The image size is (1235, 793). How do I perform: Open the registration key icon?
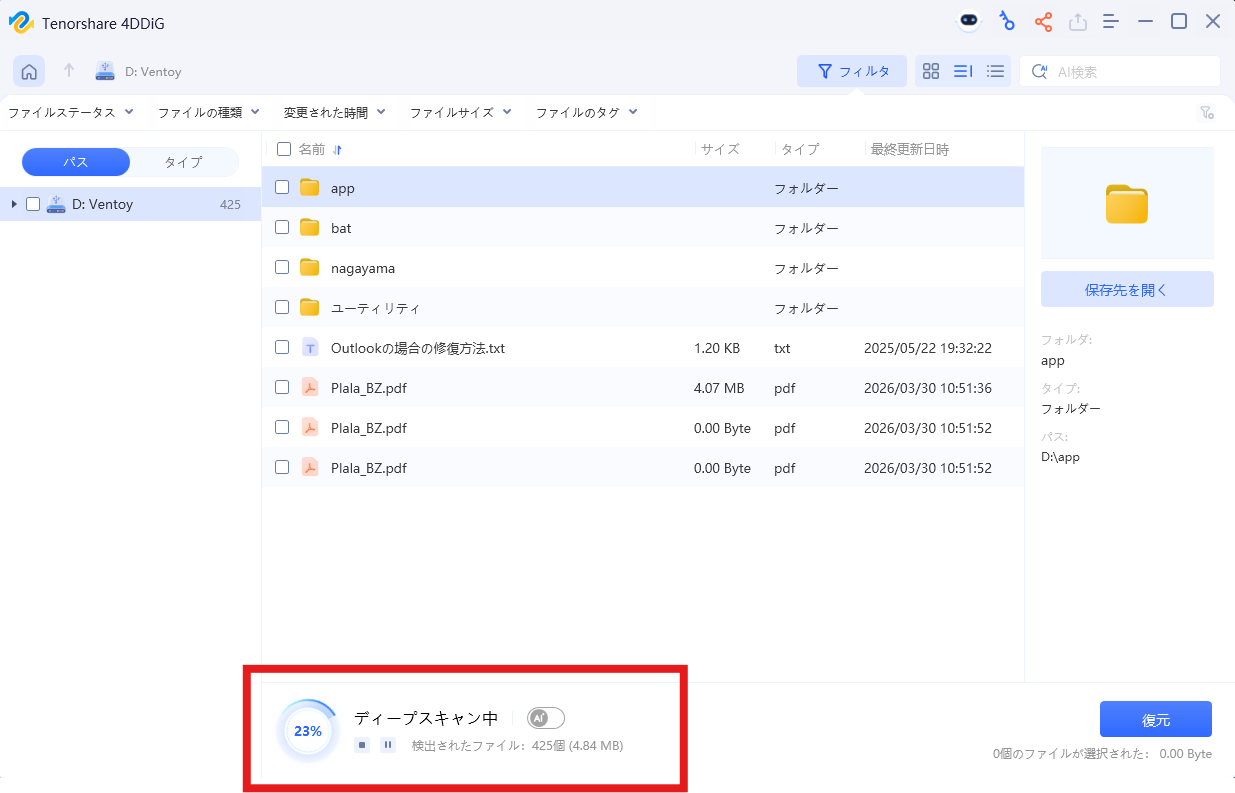pos(1007,21)
